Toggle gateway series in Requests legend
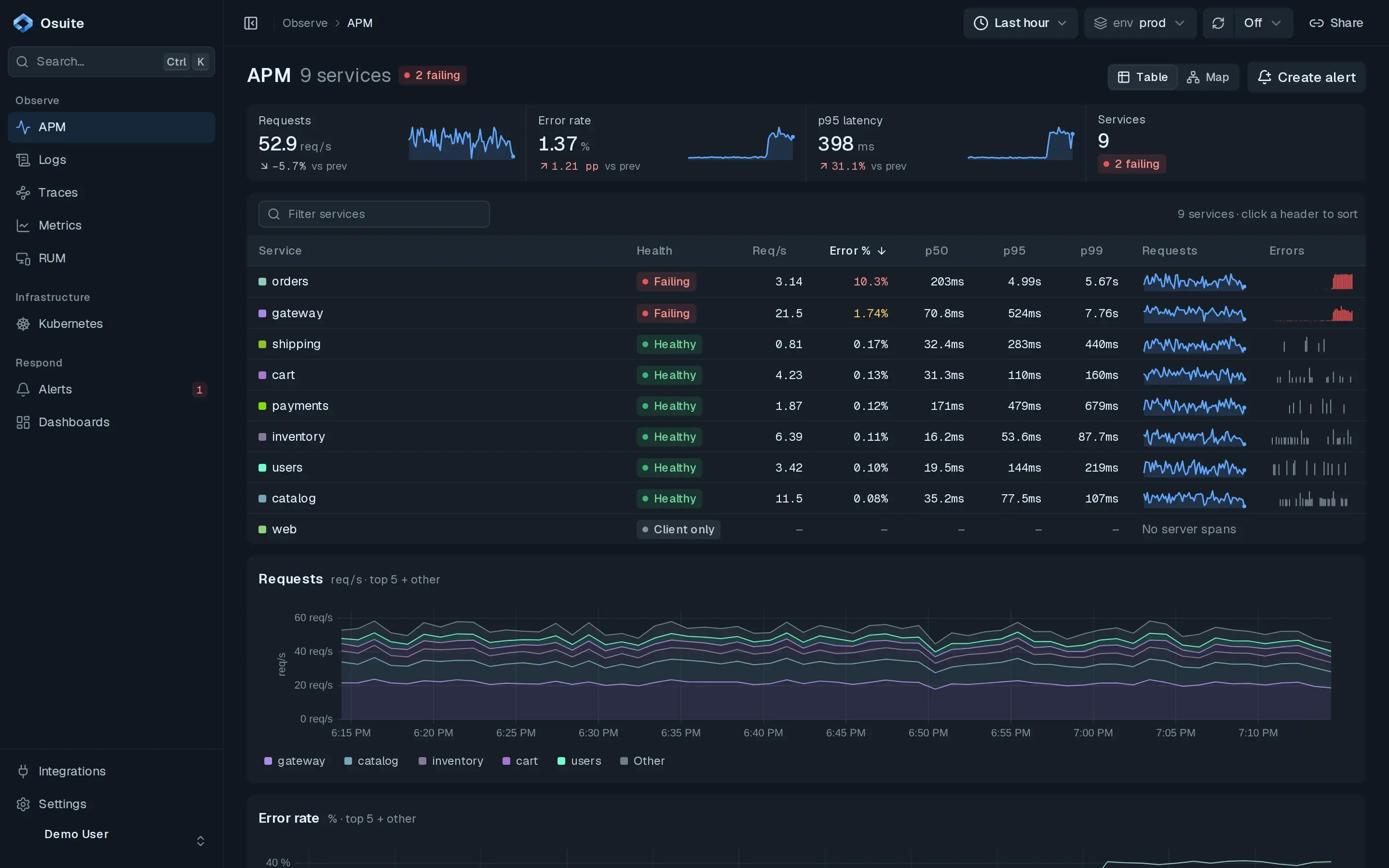 click(x=295, y=760)
